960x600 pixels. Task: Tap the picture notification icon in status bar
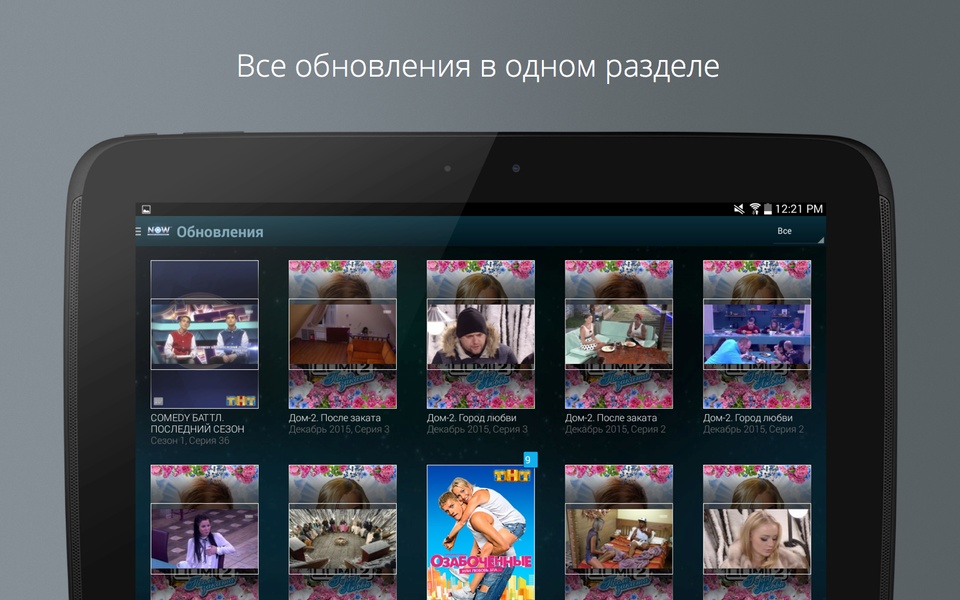[x=146, y=209]
